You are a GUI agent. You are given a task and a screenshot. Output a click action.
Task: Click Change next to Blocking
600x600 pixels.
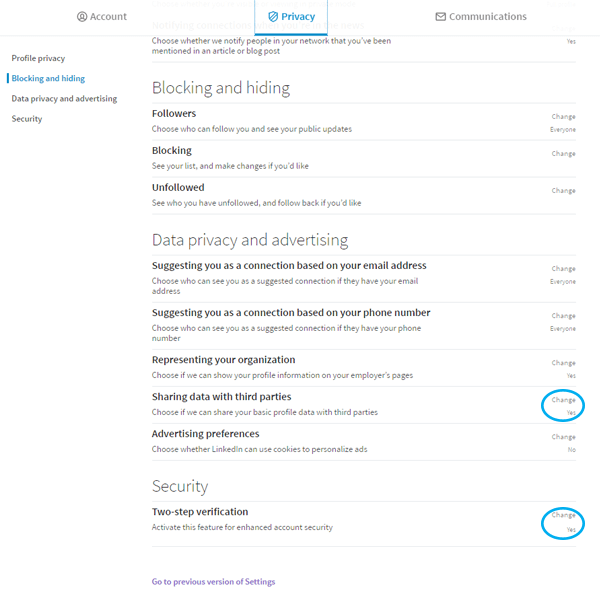coord(563,153)
